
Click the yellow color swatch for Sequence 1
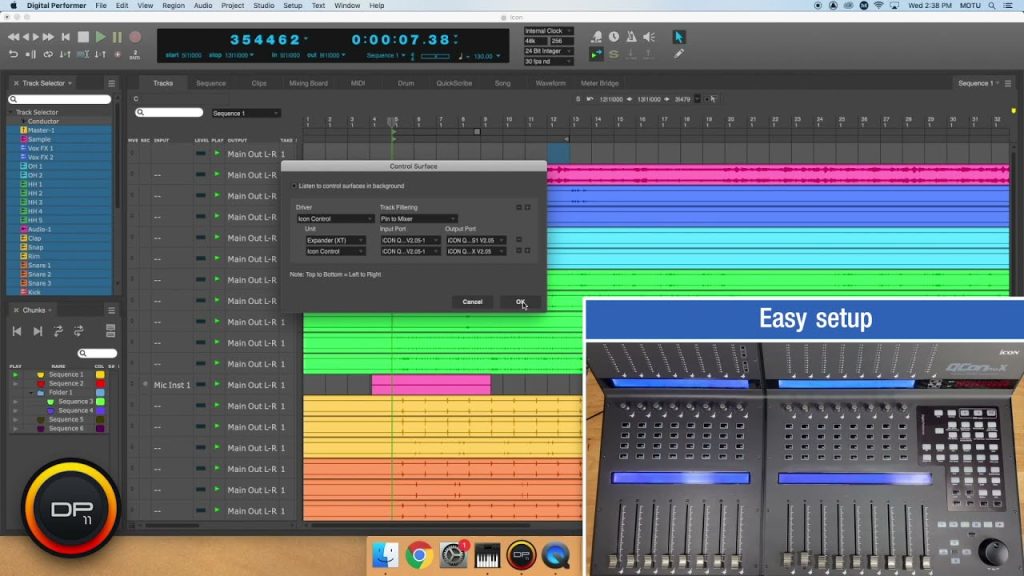[x=100, y=375]
